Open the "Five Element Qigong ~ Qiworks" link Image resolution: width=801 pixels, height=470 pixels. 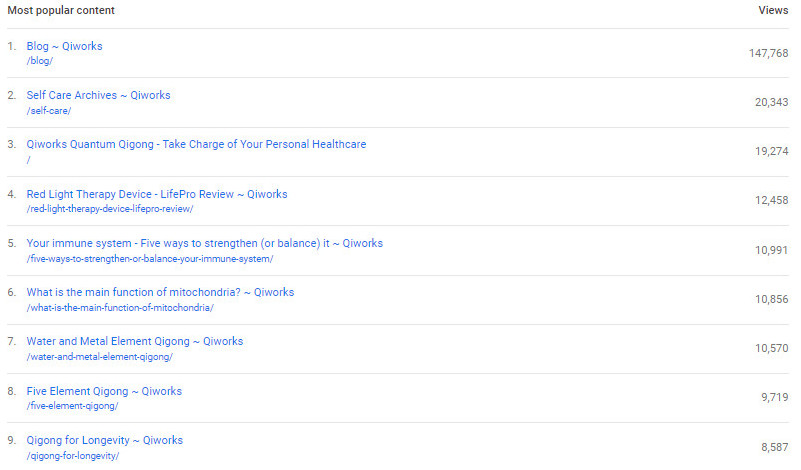click(104, 391)
